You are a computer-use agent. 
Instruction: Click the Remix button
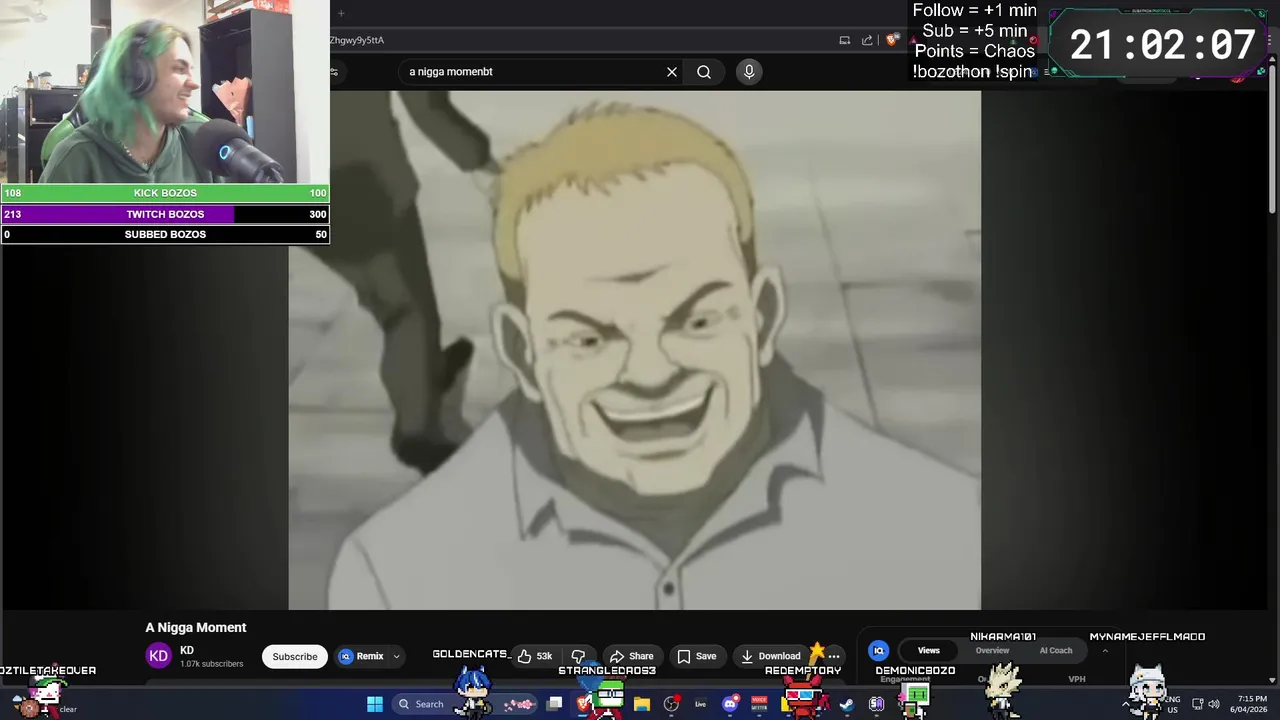coord(361,657)
